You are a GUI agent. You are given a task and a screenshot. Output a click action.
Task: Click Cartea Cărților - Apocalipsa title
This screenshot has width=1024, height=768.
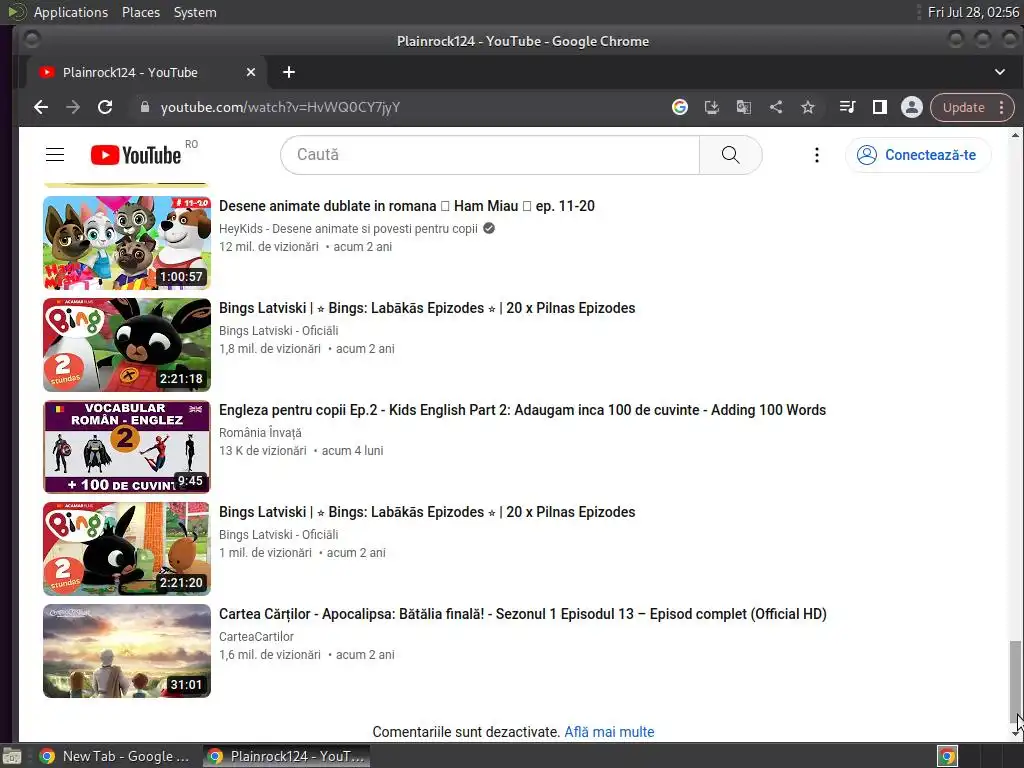point(522,614)
